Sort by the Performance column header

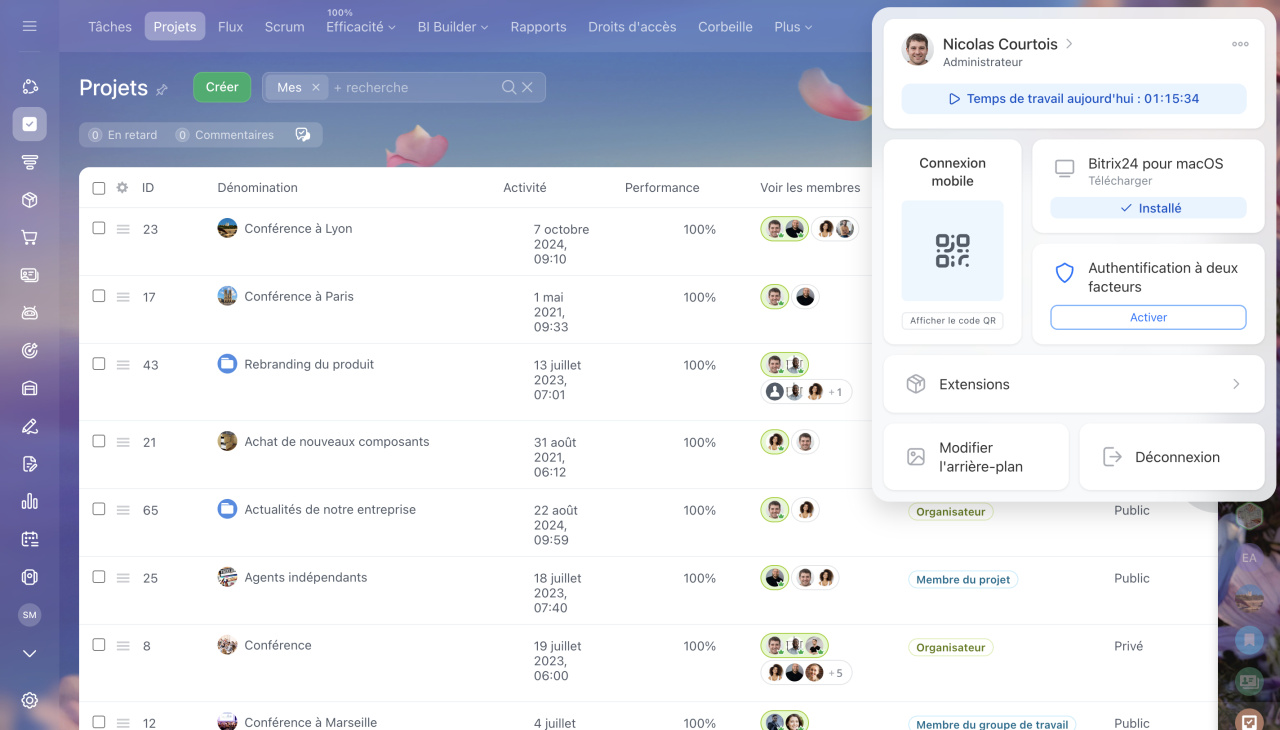662,188
